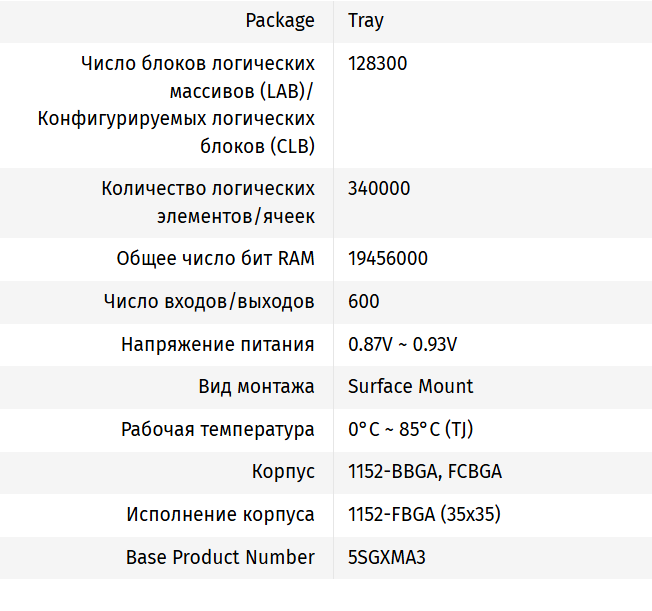Select the "1152-FBGA (35x35)" value
Image resolution: width=652 pixels, height=611 pixels.
coord(424,515)
